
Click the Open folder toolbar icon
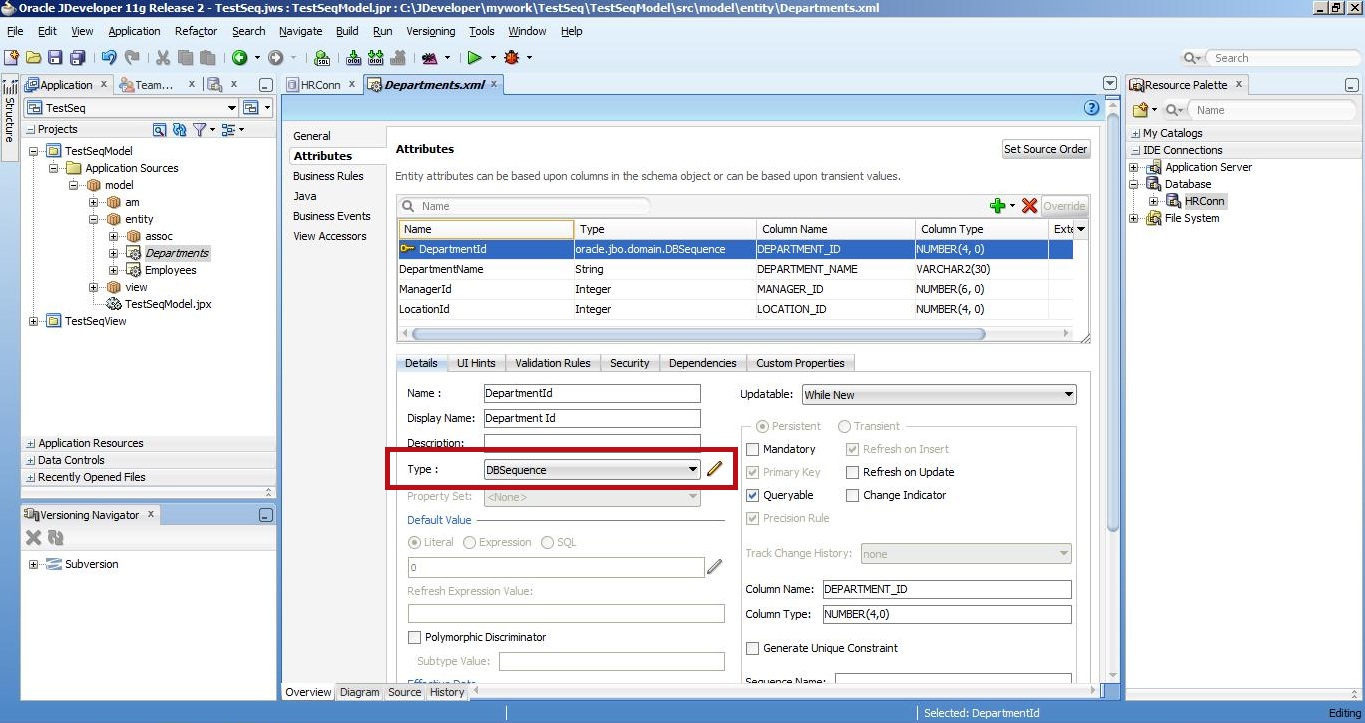pos(33,58)
